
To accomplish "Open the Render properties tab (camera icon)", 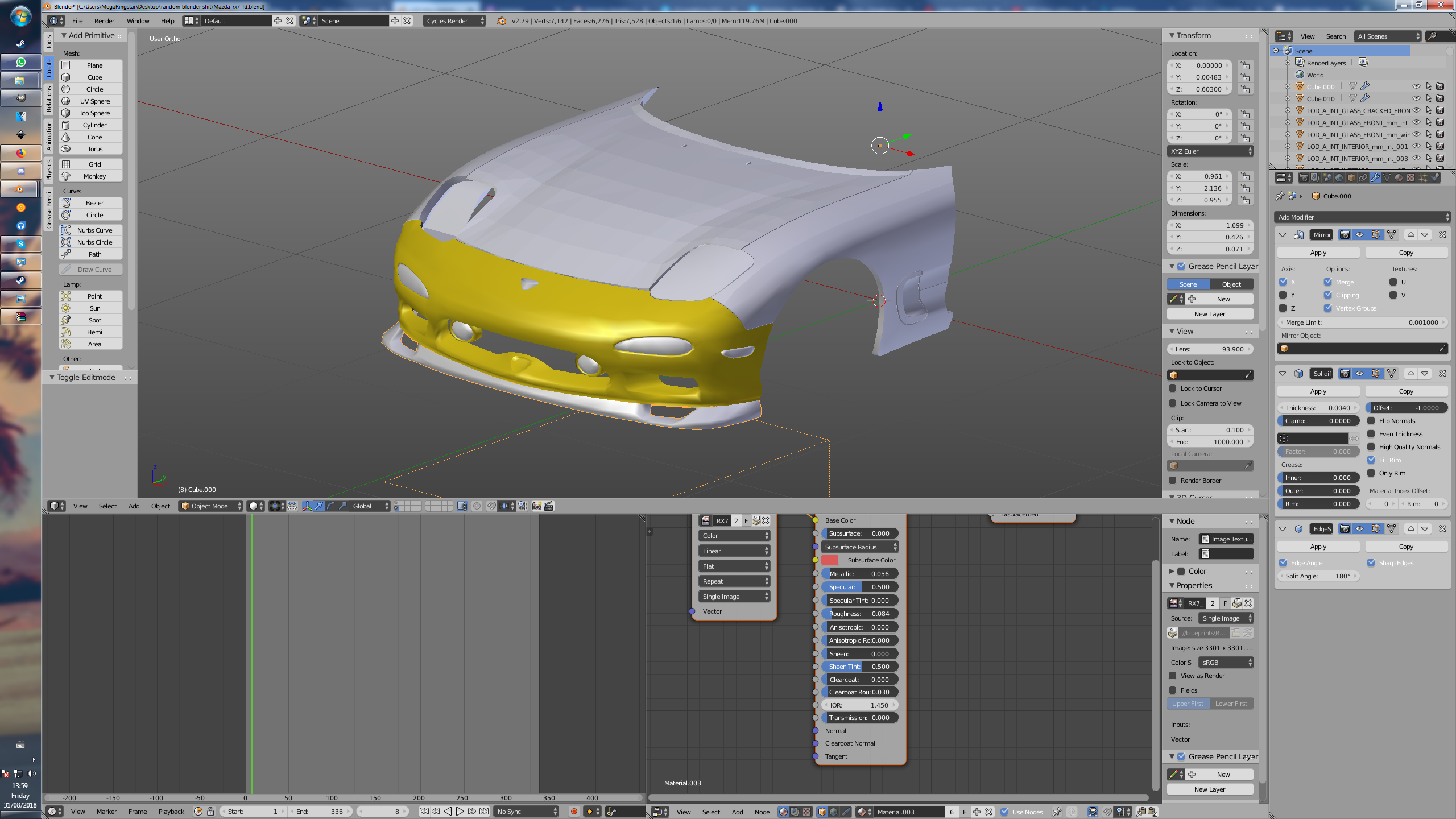I will pos(1304,178).
